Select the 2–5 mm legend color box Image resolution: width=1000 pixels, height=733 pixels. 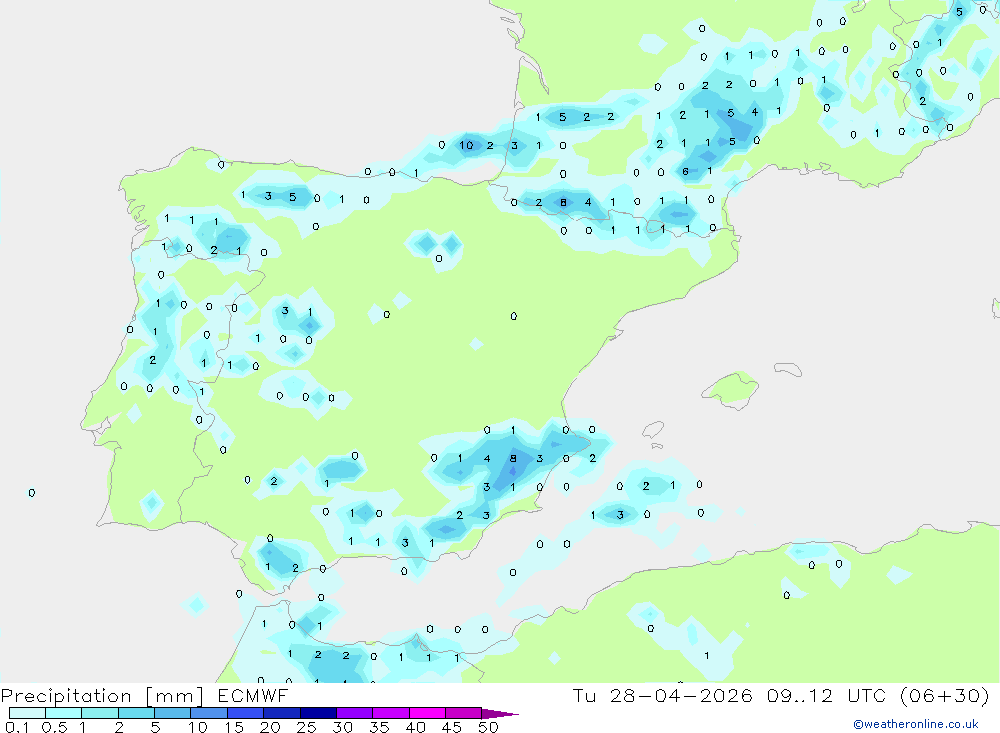coord(136,713)
